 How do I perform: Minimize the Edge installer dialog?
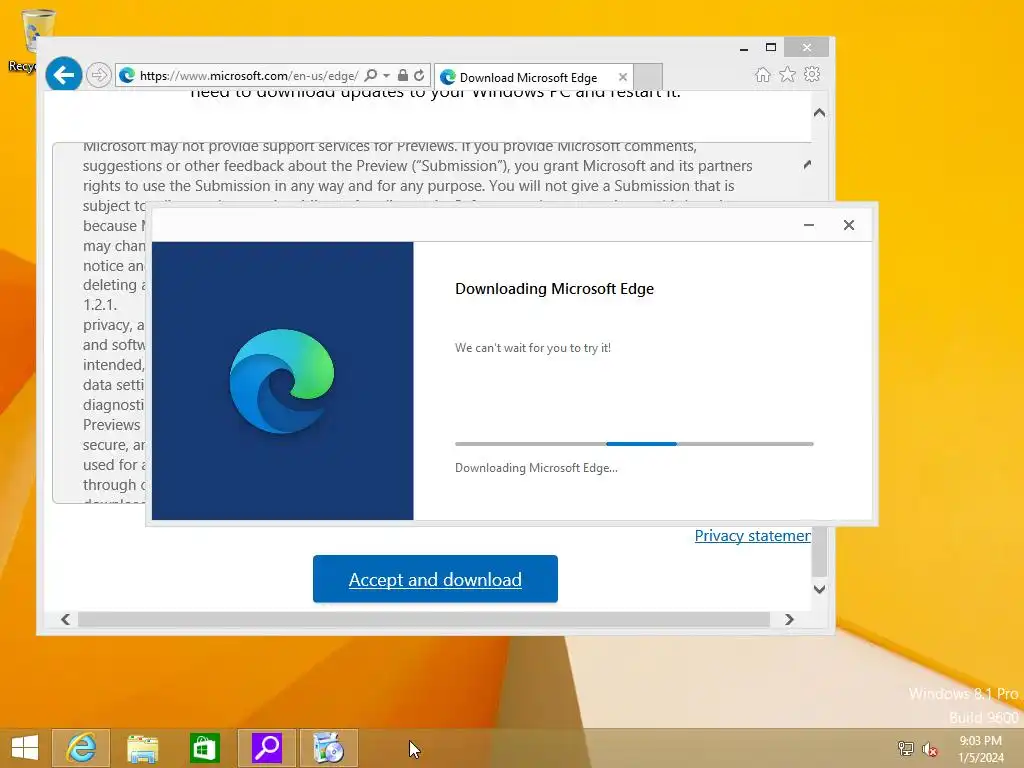click(x=808, y=225)
